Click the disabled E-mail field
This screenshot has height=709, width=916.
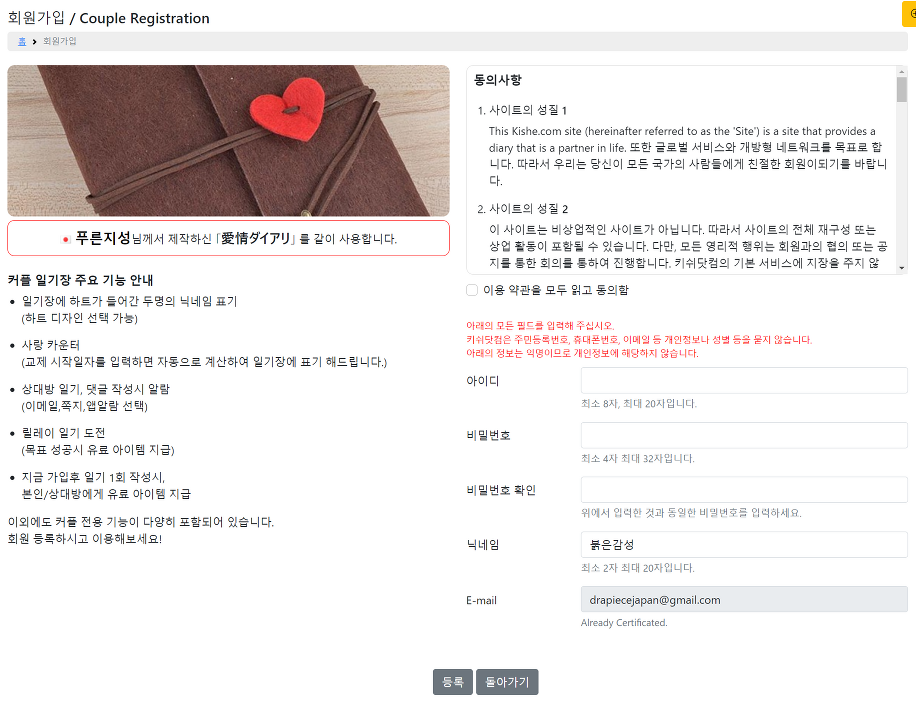point(744,600)
